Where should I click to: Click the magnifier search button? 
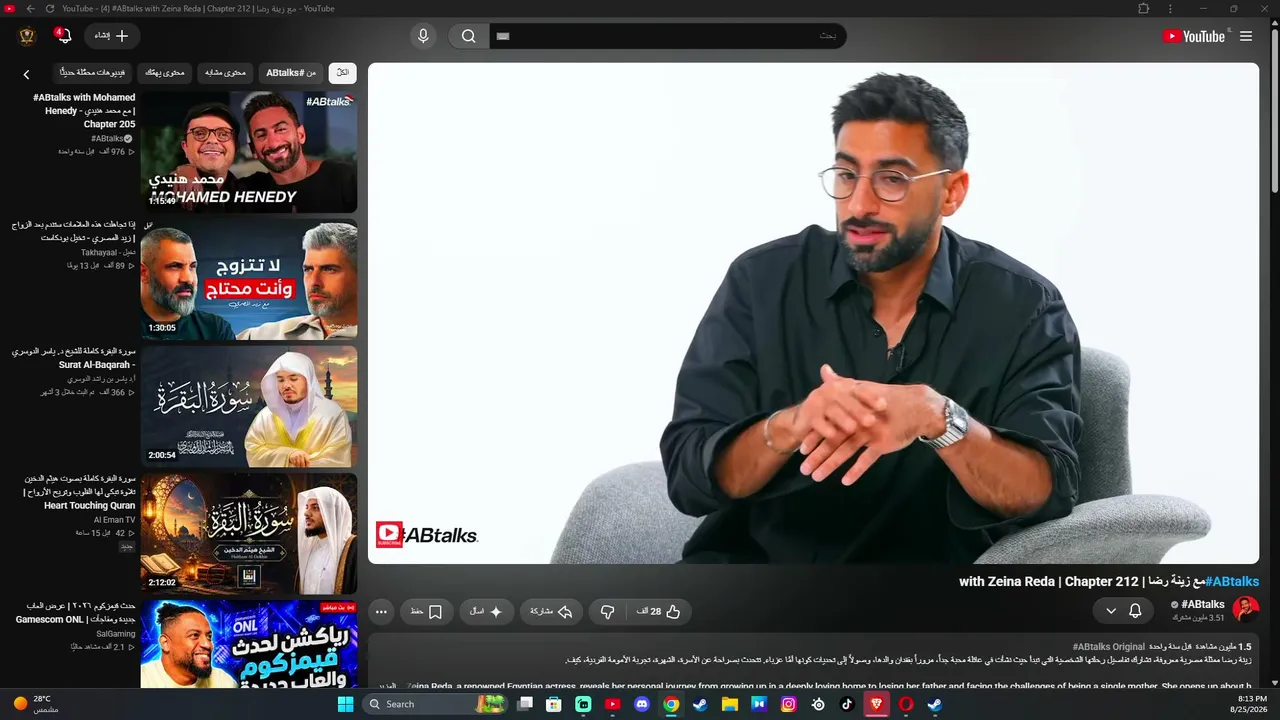tap(468, 36)
